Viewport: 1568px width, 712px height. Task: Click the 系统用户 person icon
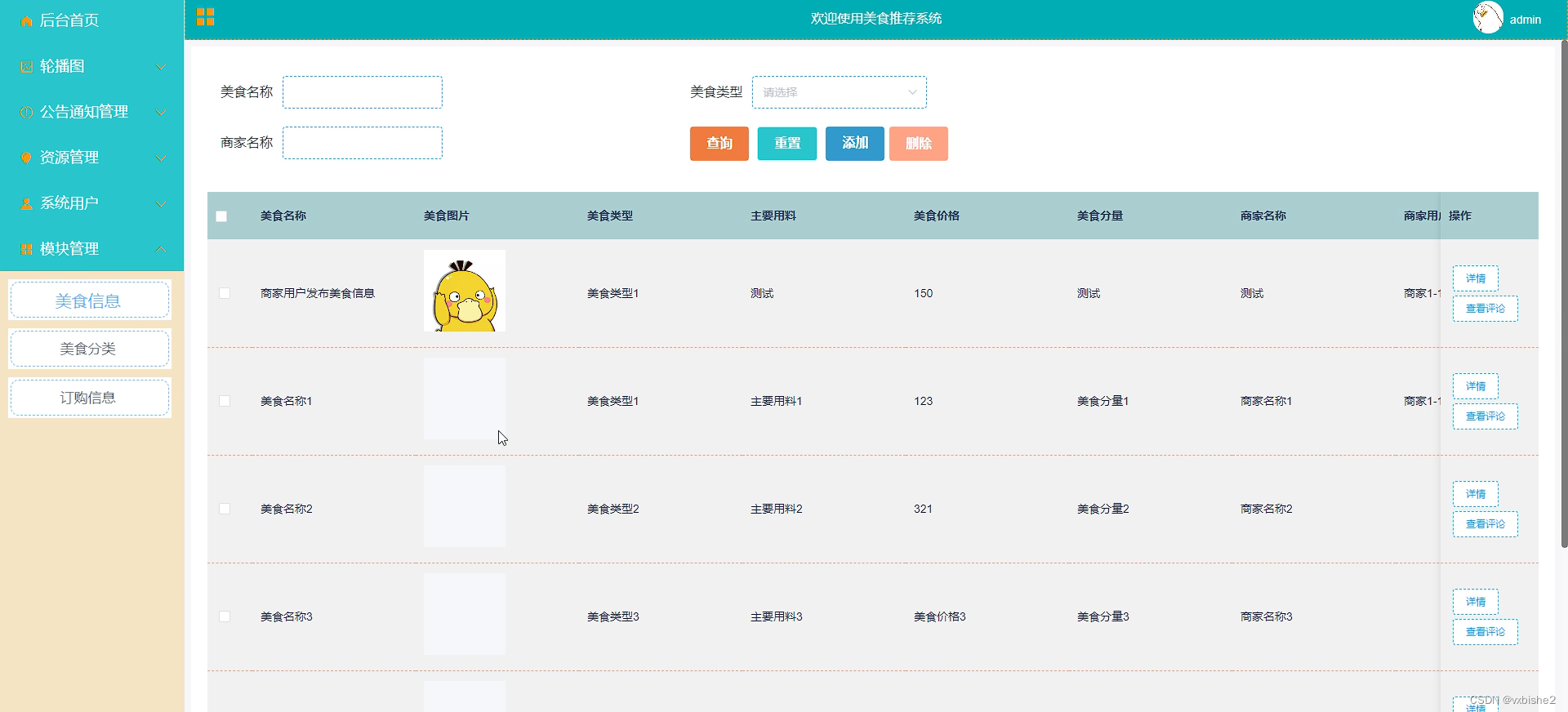point(26,204)
